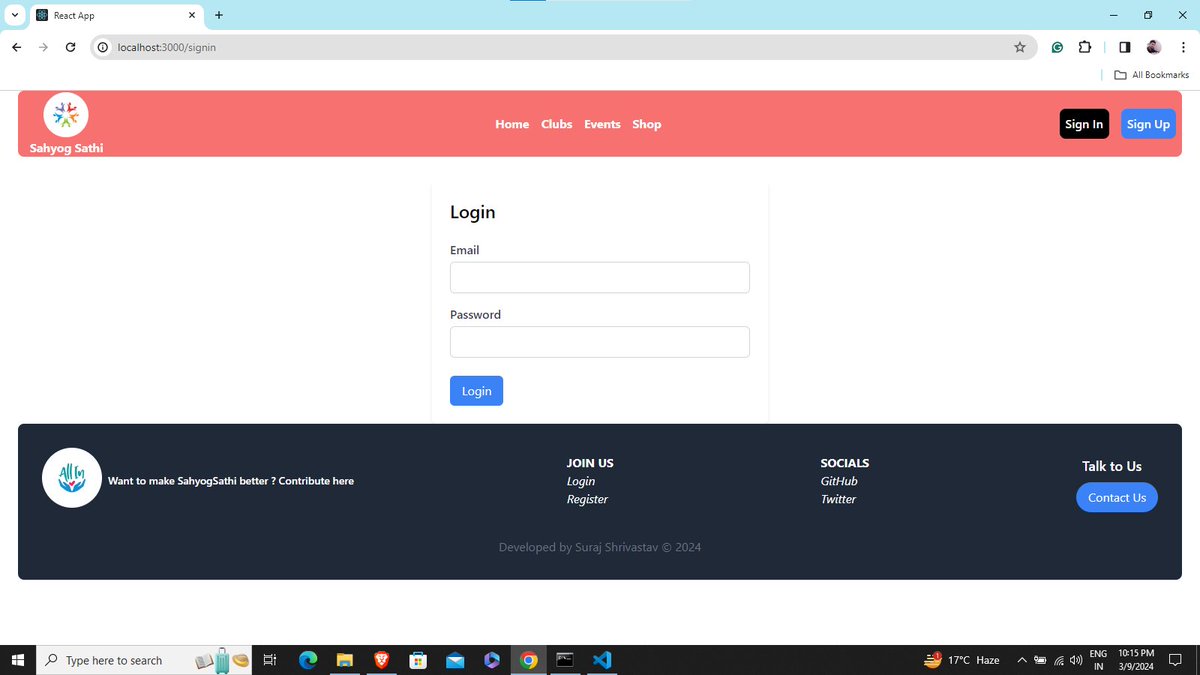This screenshot has width=1200, height=675.
Task: Click the Sahyog Sathi brand text
Action: click(66, 148)
